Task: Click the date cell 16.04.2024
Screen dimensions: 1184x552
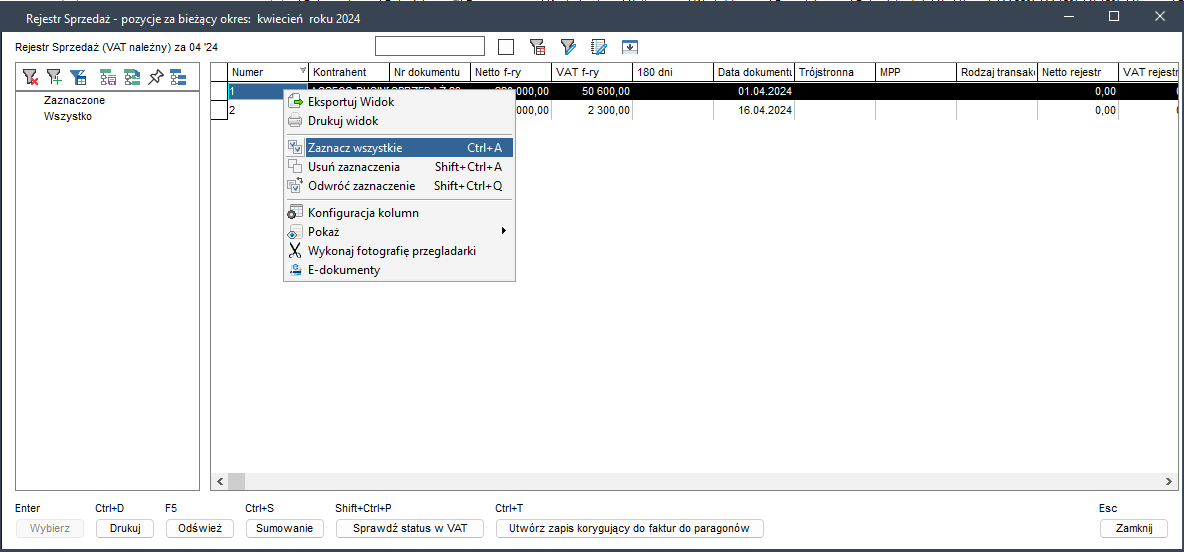Action: pyautogui.click(x=754, y=110)
